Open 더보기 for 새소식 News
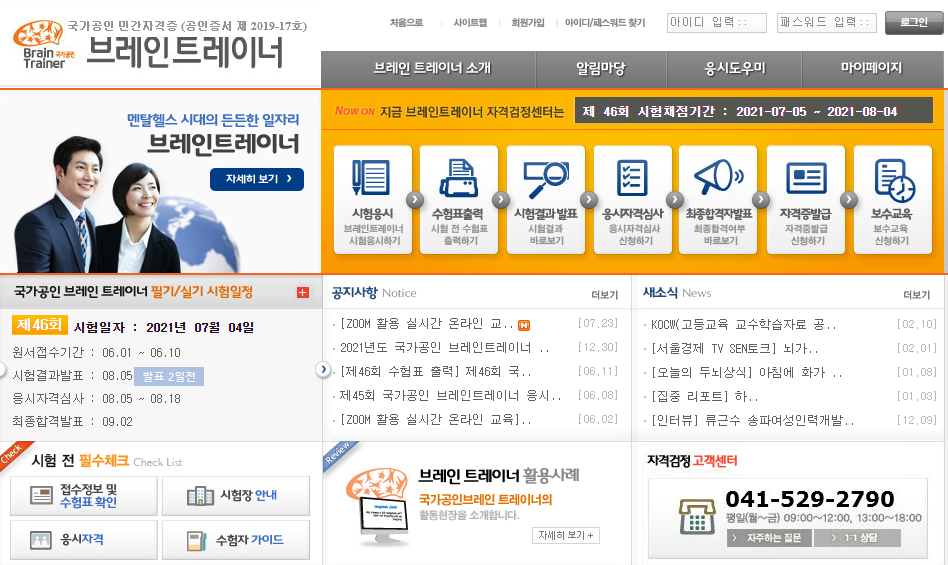Viewport: 948px width, 565px height. 917,295
